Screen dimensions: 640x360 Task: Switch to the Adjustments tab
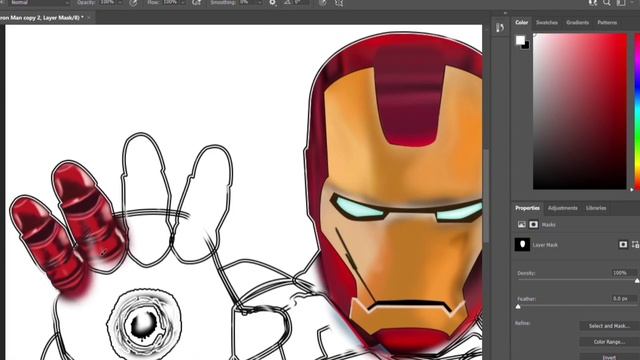(x=562, y=208)
